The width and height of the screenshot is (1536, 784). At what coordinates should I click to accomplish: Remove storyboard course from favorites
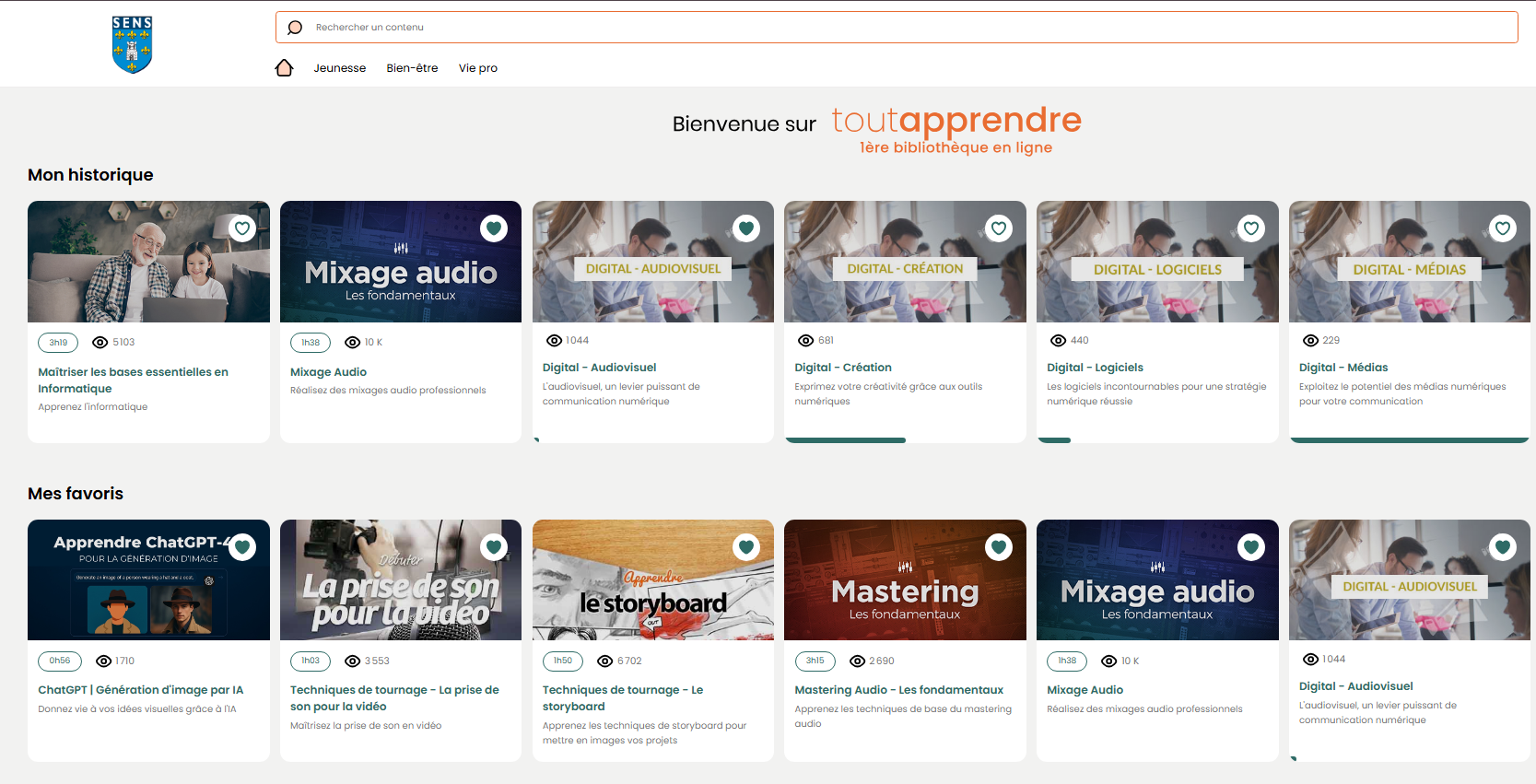746,547
